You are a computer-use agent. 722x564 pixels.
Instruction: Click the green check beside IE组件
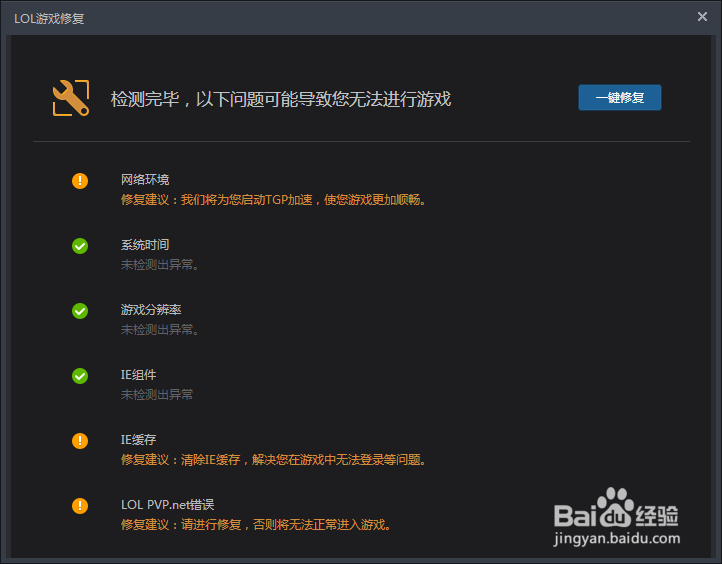(80, 376)
